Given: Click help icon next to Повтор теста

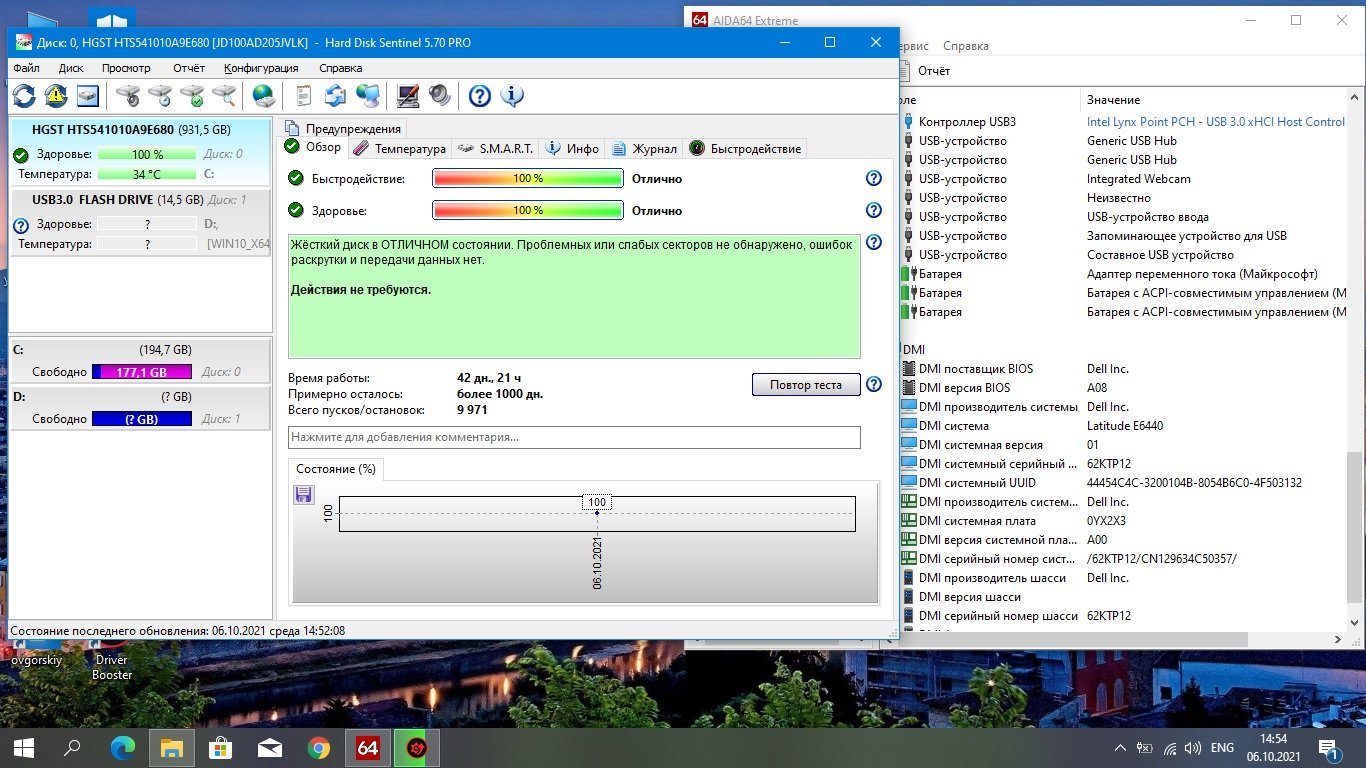Looking at the screenshot, I should point(874,384).
